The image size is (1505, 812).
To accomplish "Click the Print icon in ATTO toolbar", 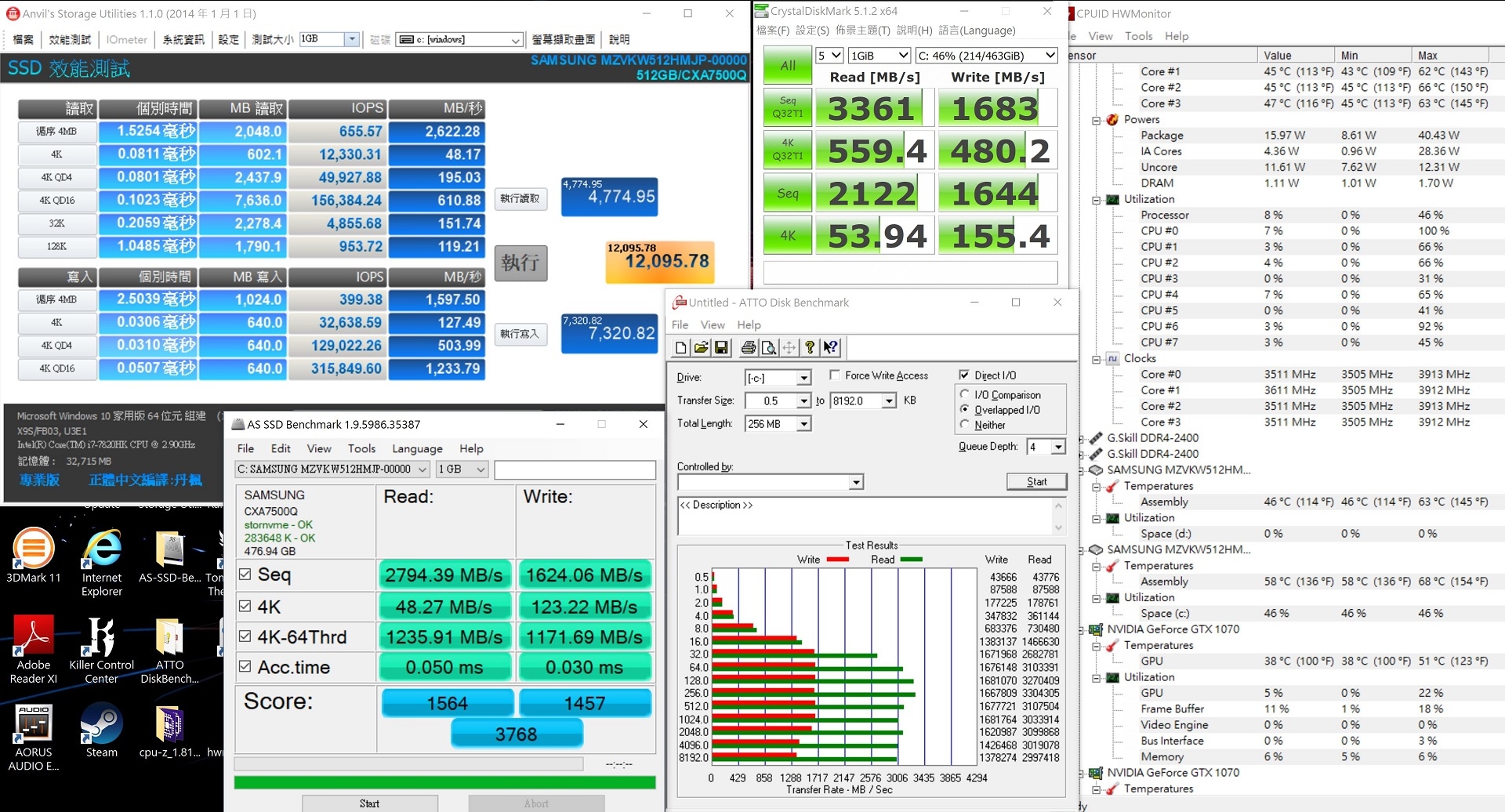I will click(x=749, y=347).
